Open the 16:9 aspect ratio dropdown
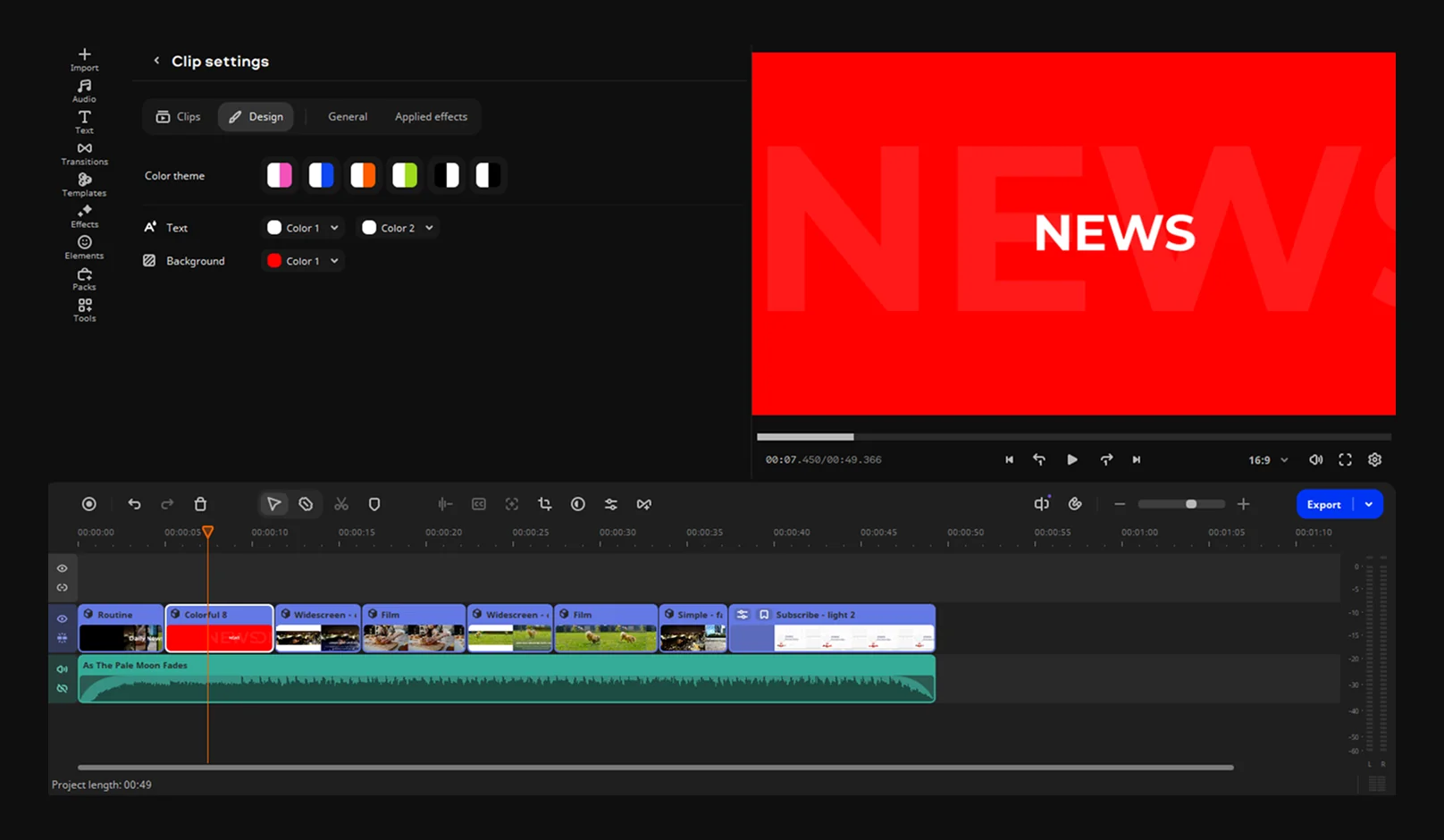The height and width of the screenshot is (840, 1444). [1268, 460]
